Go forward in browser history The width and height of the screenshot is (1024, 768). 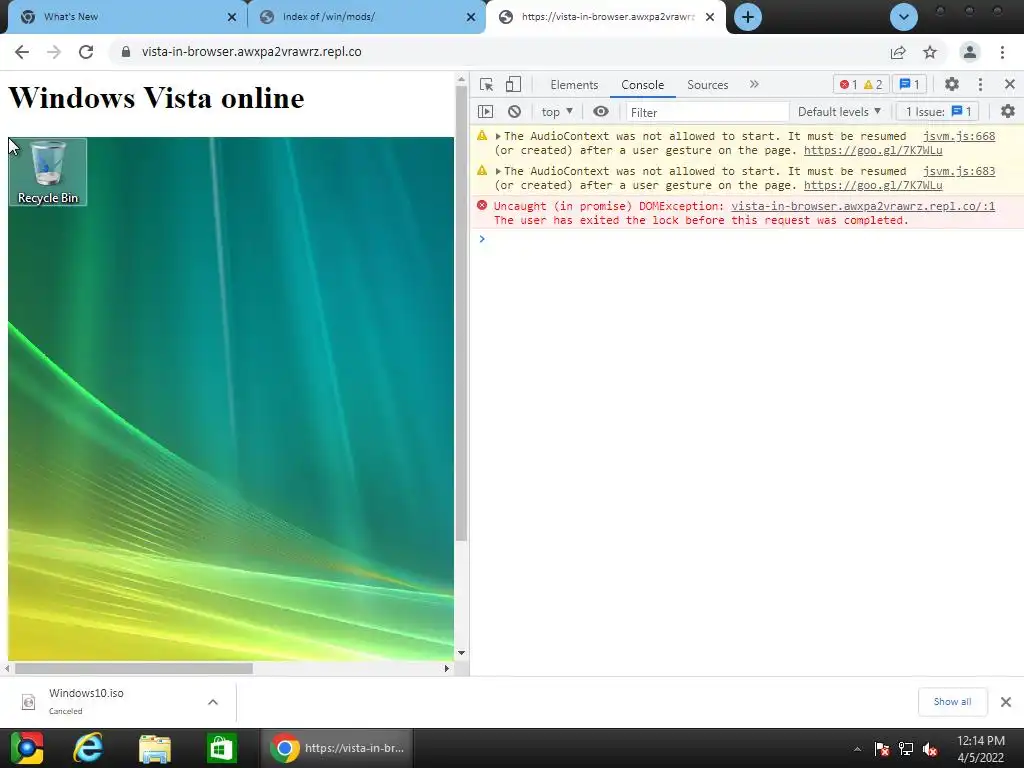pyautogui.click(x=54, y=52)
